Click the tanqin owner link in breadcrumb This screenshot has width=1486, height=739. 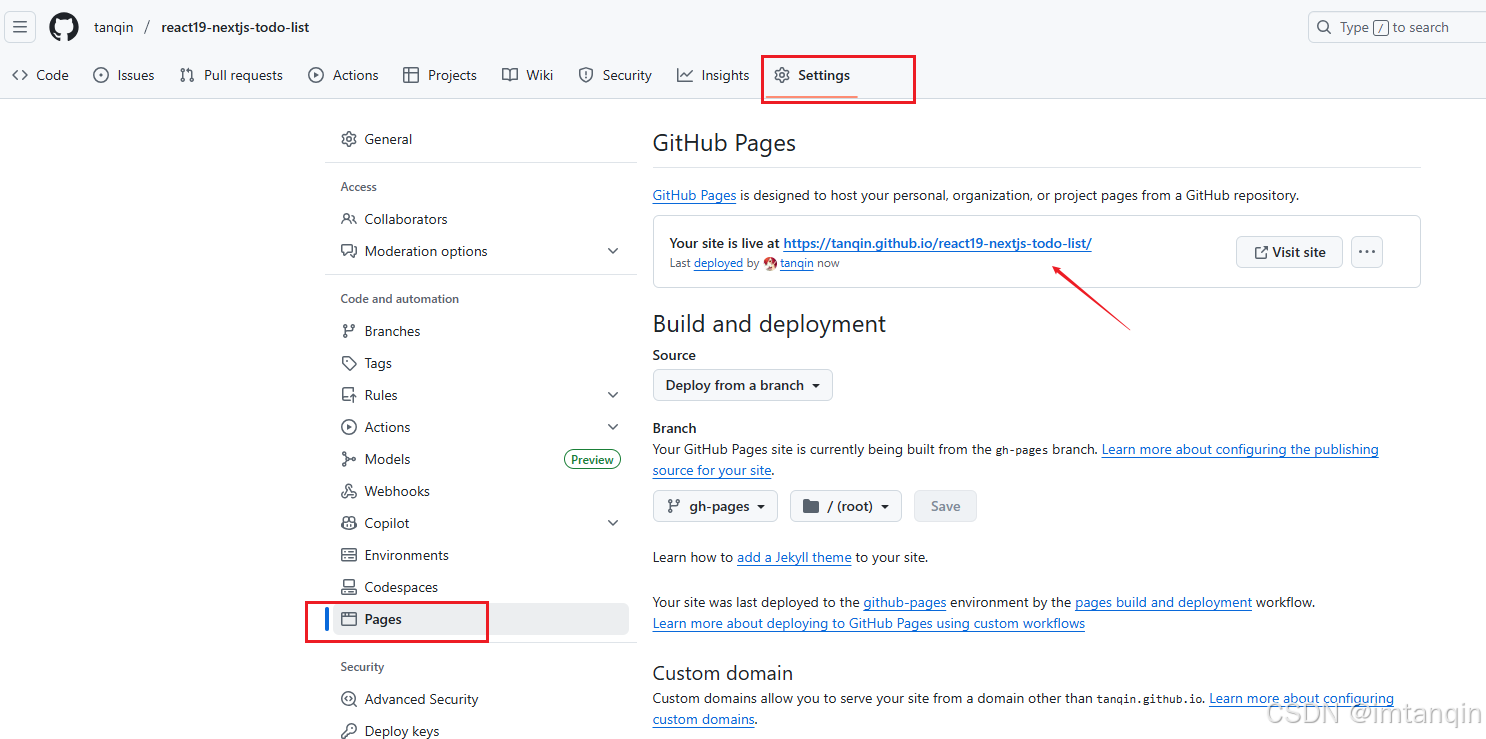(x=113, y=27)
